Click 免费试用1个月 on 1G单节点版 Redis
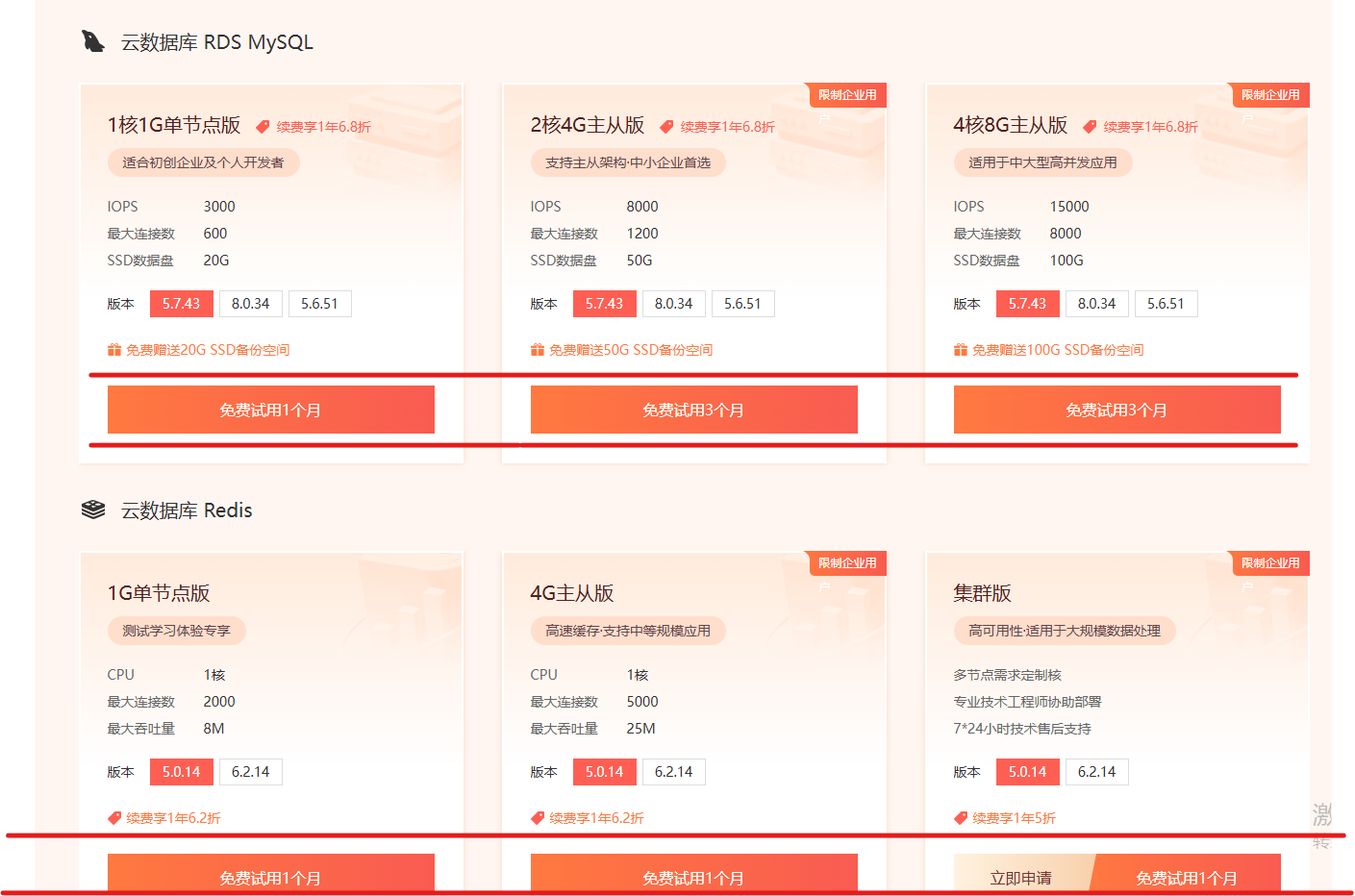The width and height of the screenshot is (1355, 896). click(271, 875)
